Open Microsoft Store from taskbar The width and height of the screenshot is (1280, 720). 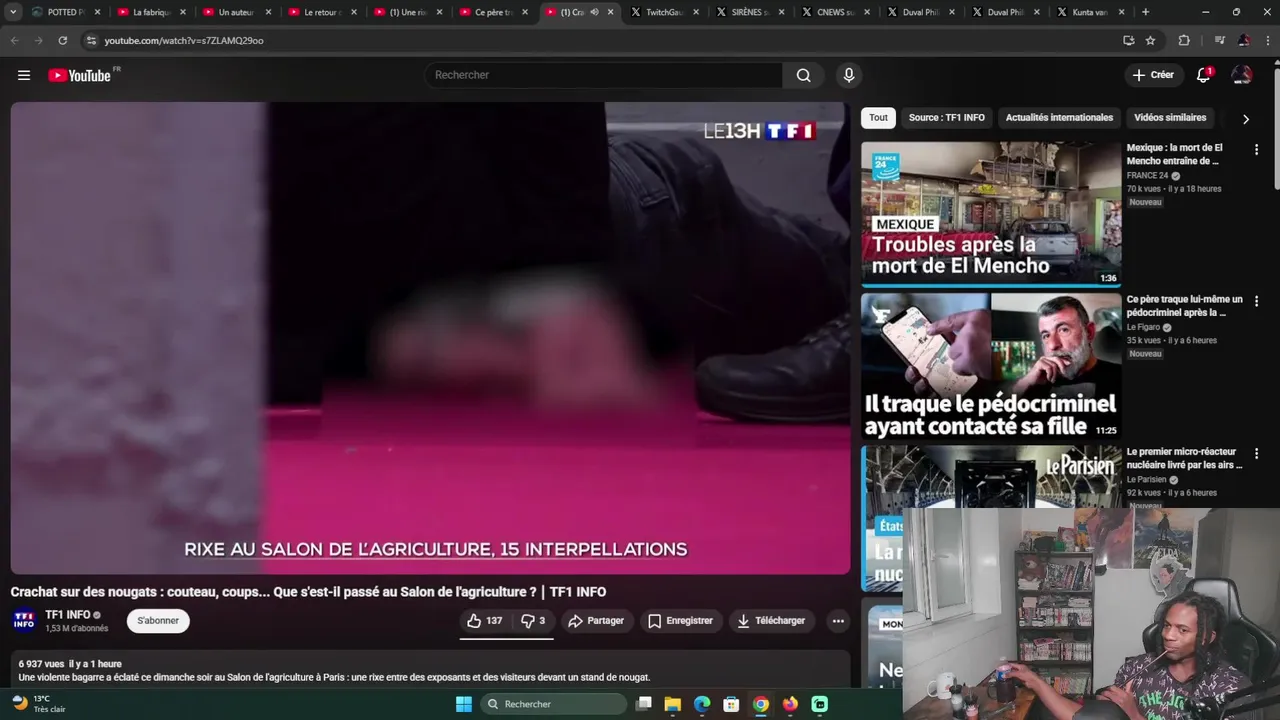pos(732,704)
